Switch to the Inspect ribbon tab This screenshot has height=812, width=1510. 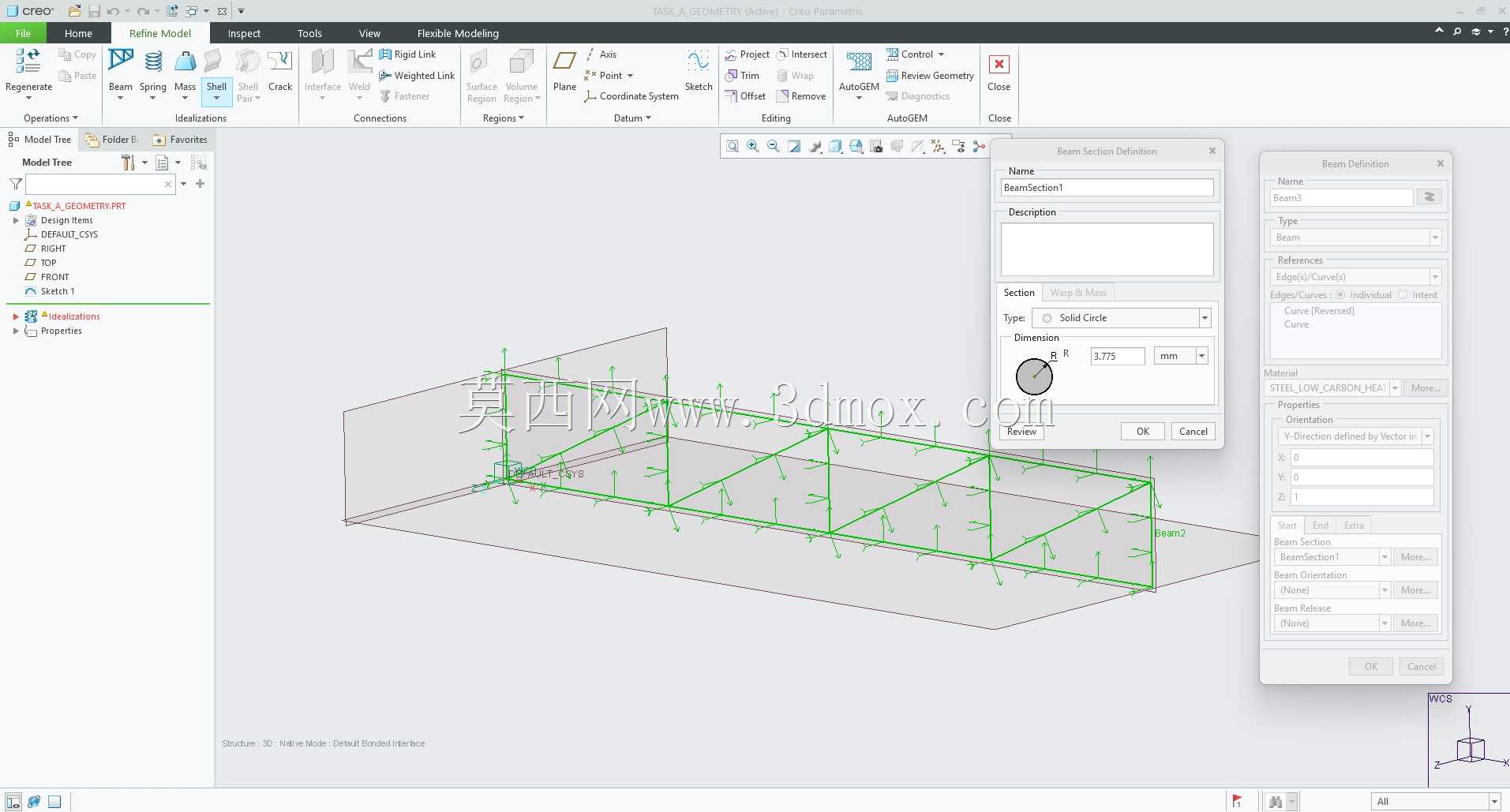click(x=244, y=33)
